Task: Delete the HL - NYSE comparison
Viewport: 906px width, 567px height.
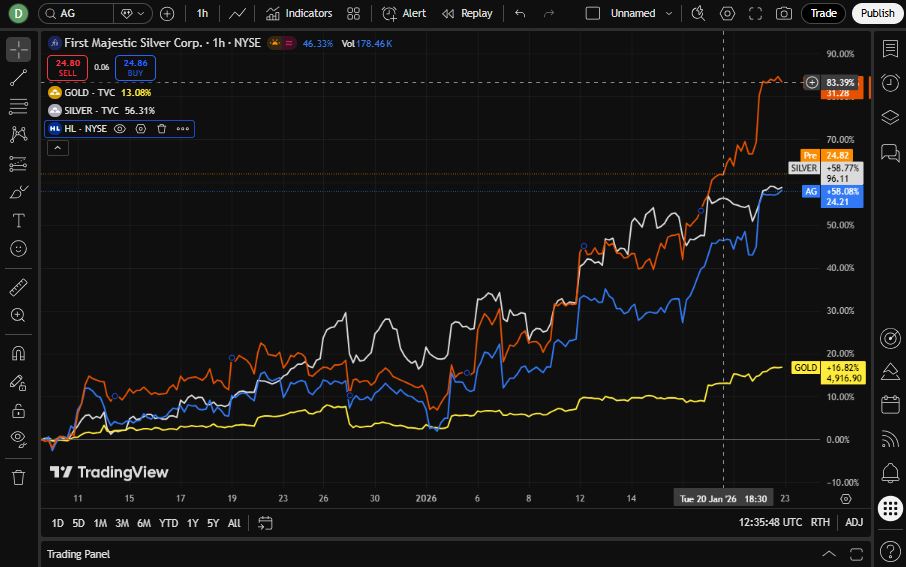Action: (x=162, y=129)
